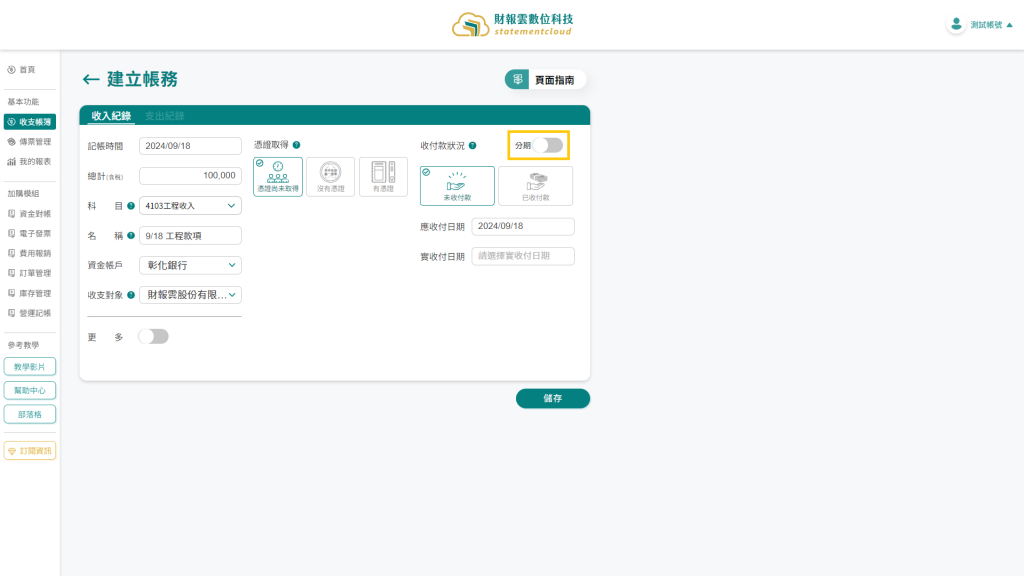This screenshot has height=576, width=1024.
Task: Click the 訂閱資訊 button
Action: click(x=29, y=451)
